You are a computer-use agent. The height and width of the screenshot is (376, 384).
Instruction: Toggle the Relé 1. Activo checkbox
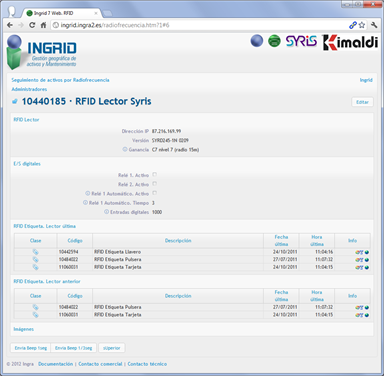pyautogui.click(x=155, y=174)
